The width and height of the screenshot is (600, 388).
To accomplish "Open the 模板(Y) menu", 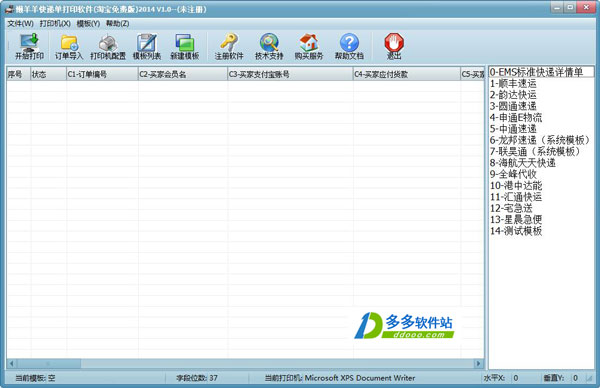I will coord(88,24).
